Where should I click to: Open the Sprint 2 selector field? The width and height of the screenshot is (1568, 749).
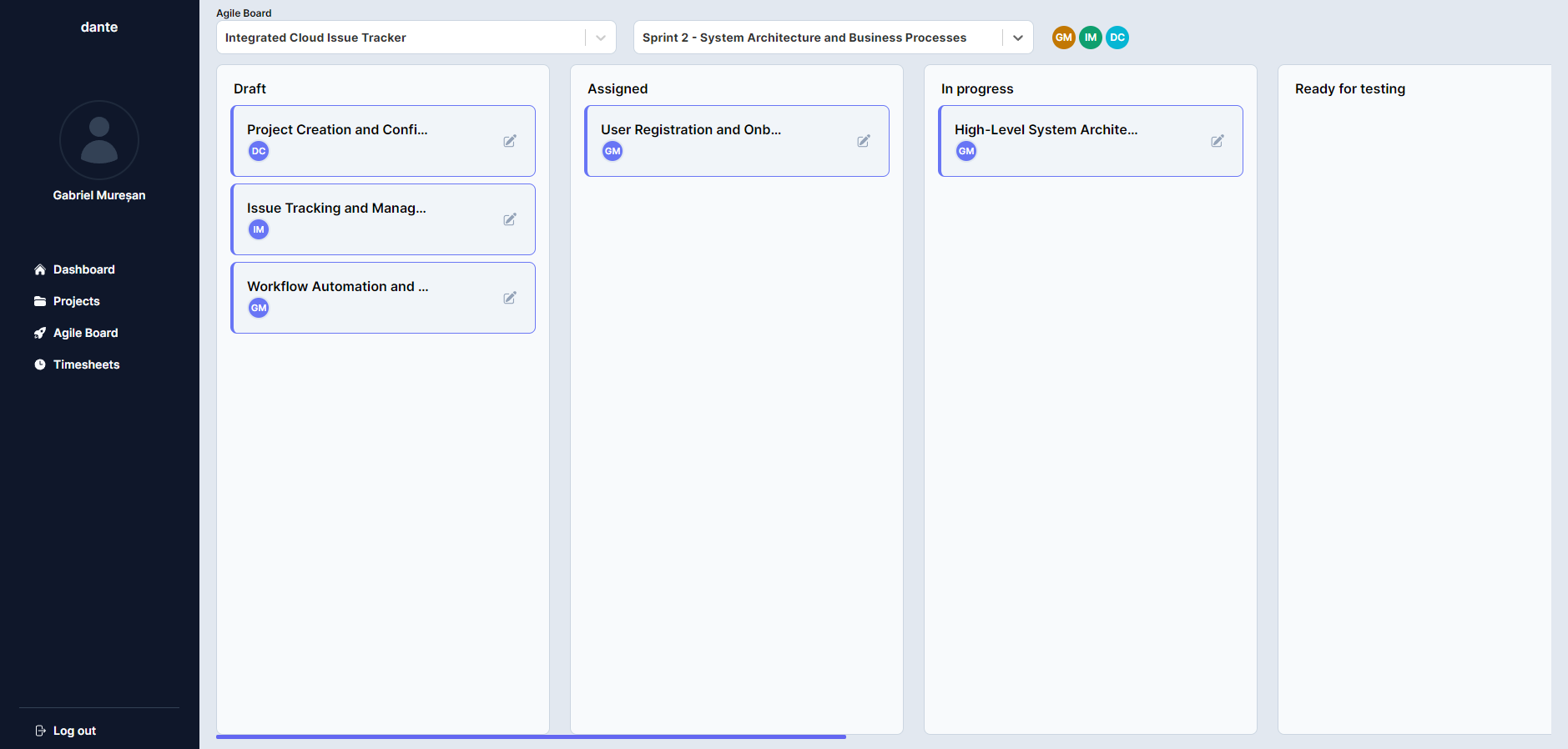click(834, 38)
